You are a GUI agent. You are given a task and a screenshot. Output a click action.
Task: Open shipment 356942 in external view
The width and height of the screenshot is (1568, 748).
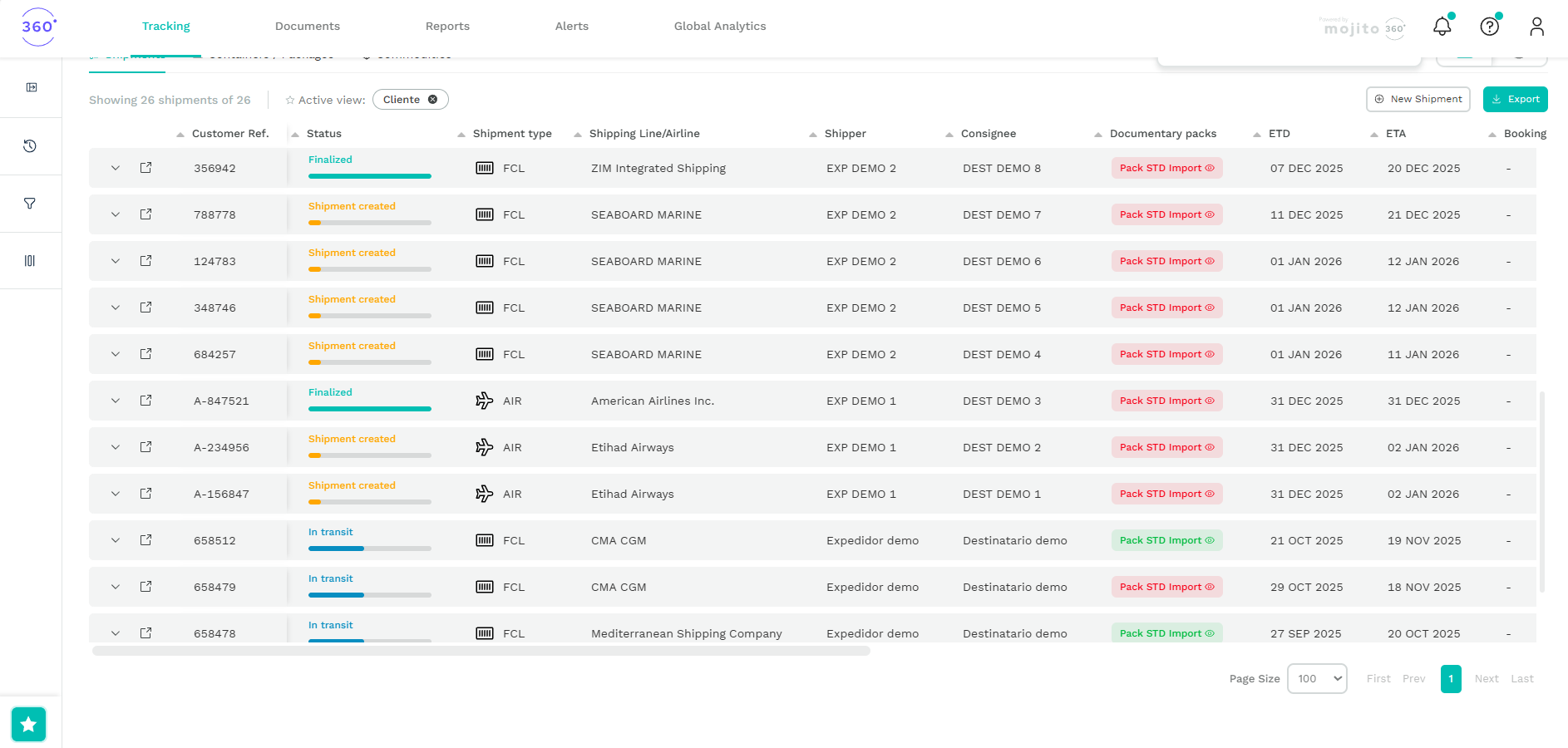[x=145, y=168]
